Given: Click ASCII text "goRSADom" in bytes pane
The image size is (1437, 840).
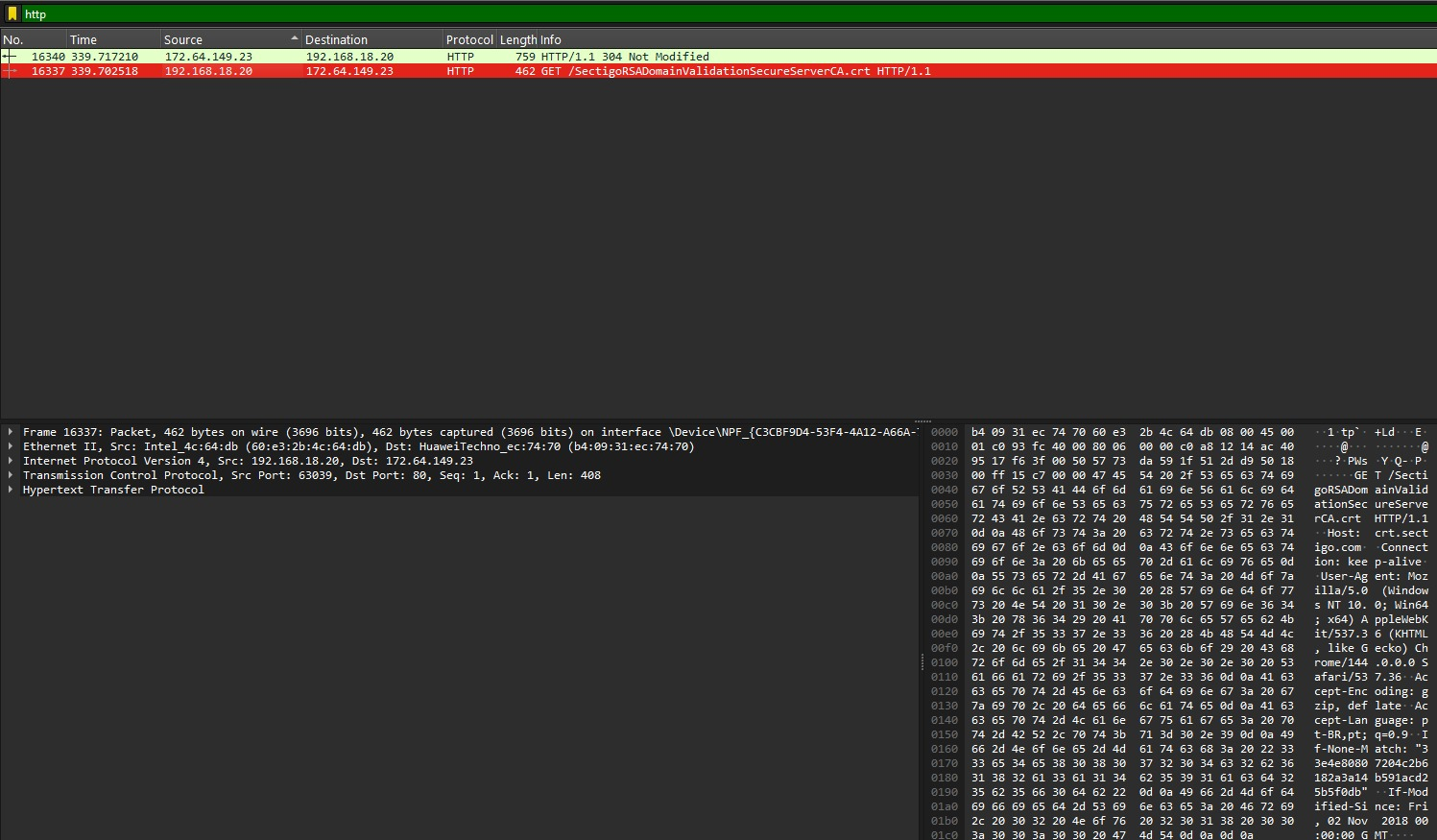Looking at the screenshot, I should [1341, 490].
